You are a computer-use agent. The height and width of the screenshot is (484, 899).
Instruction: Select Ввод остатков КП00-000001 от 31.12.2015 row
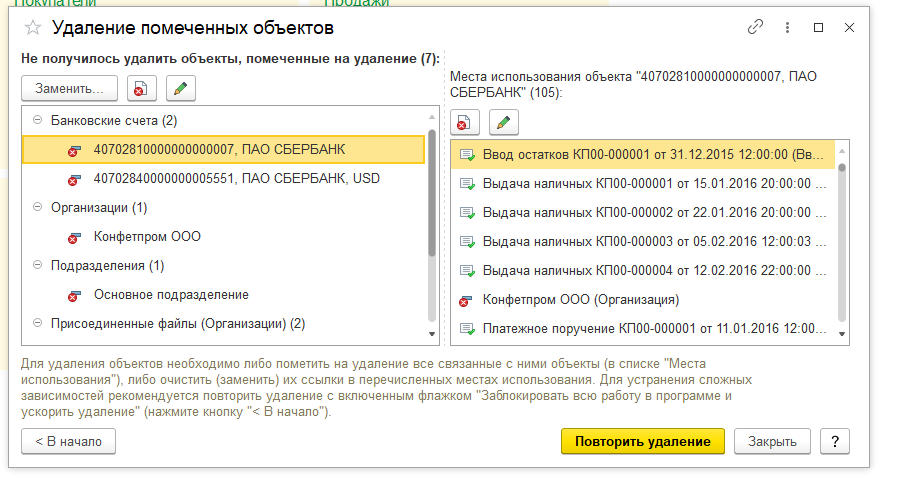click(643, 155)
